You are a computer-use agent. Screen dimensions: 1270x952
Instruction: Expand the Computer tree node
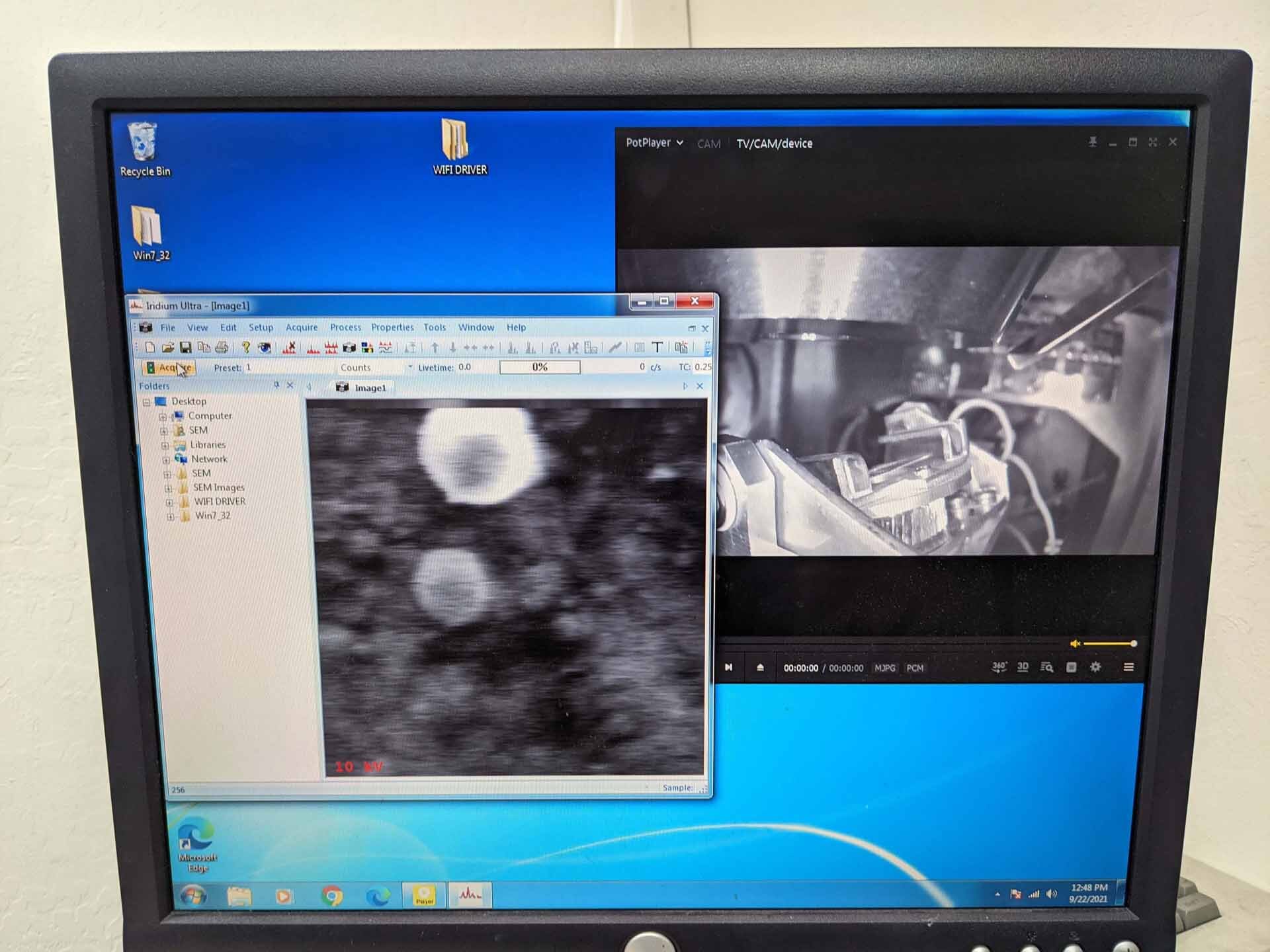(163, 416)
